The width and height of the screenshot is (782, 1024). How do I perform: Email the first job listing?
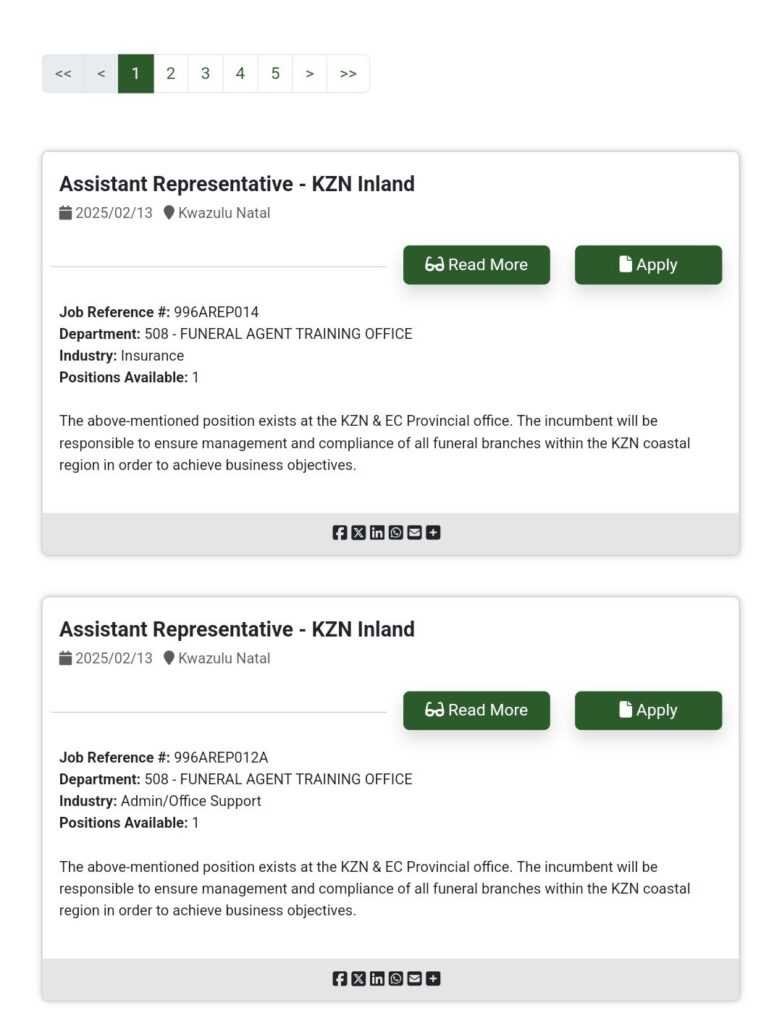[x=414, y=533]
